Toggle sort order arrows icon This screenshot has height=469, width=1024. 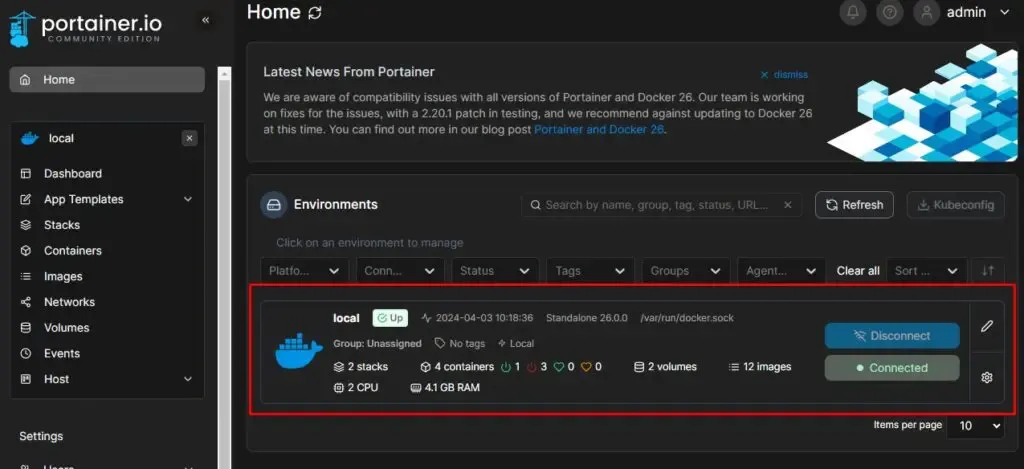988,270
